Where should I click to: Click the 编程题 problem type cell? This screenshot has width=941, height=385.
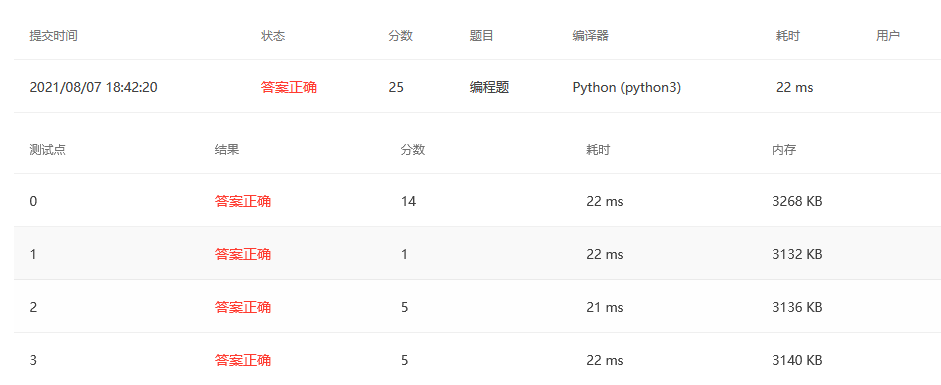(x=490, y=88)
